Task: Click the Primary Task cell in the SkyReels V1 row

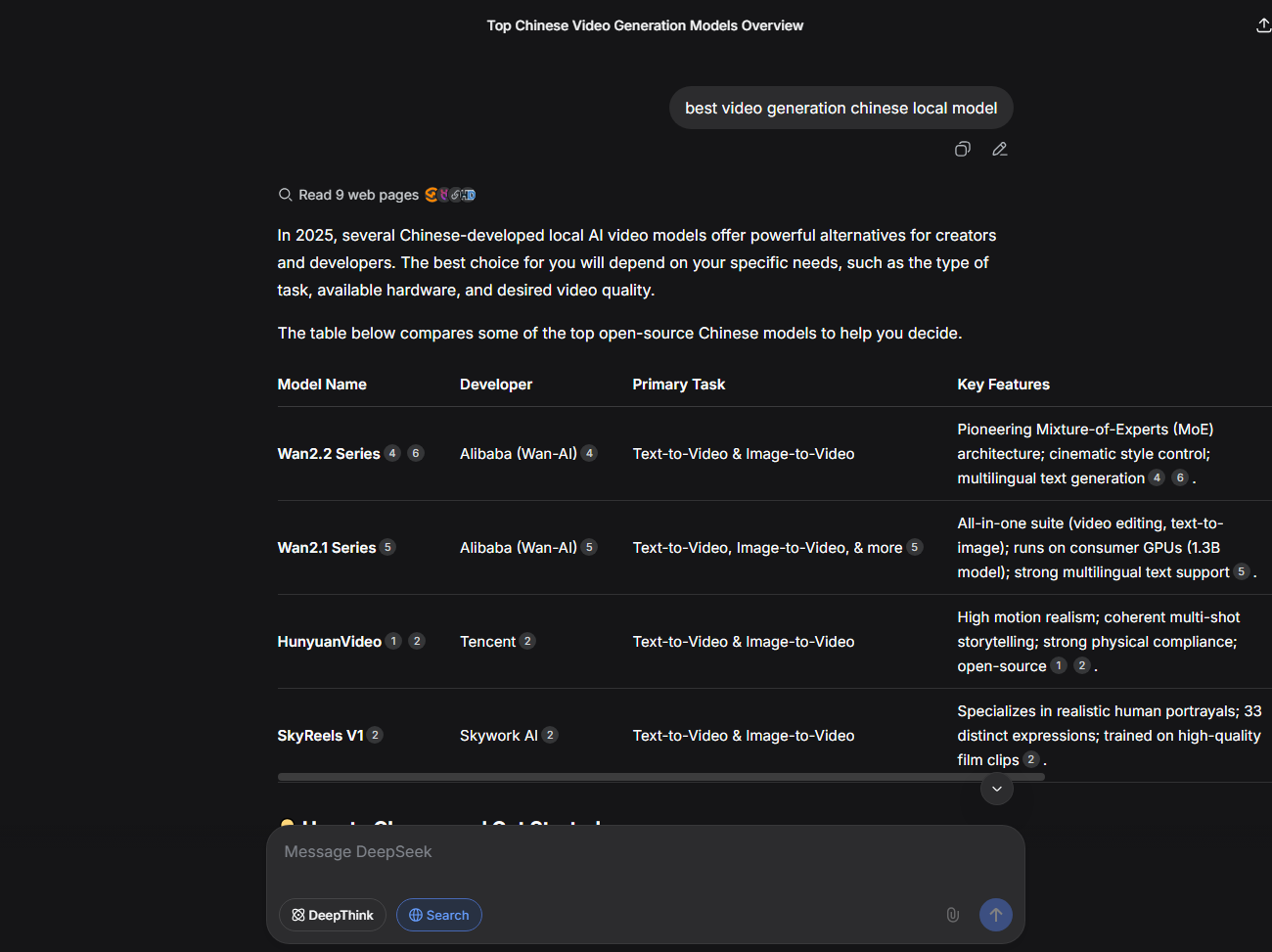Action: (744, 736)
